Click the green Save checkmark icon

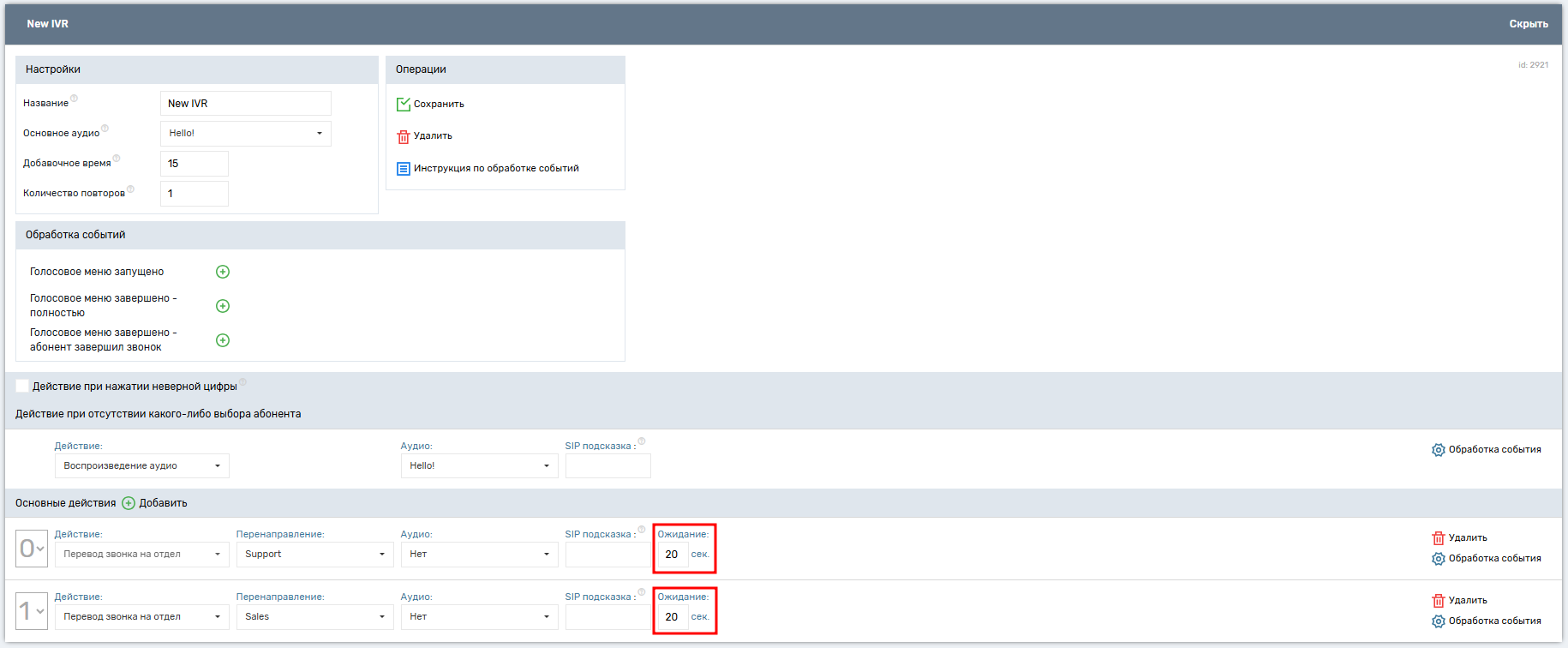(x=404, y=105)
